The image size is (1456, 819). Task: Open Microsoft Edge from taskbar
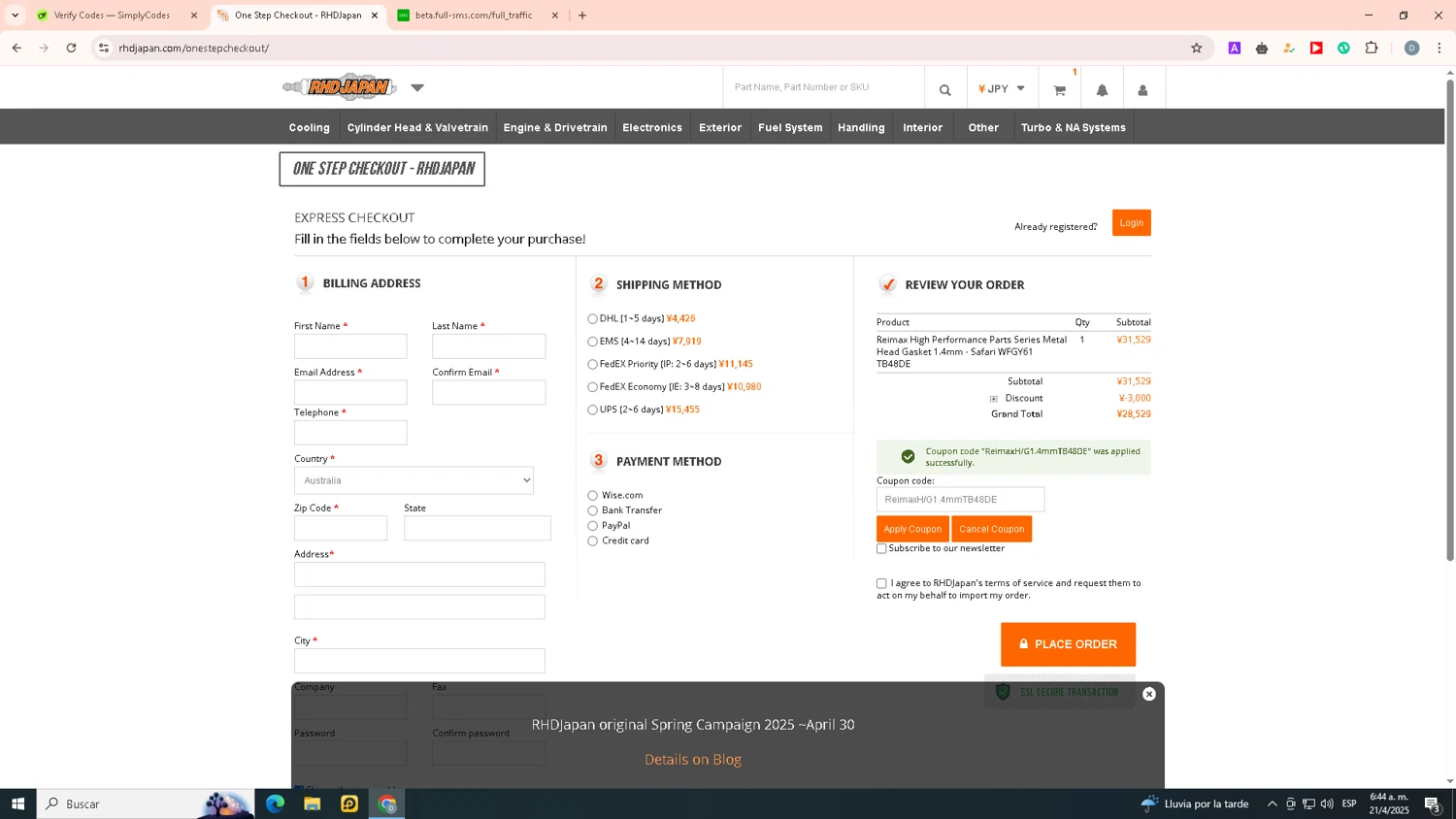click(x=275, y=803)
